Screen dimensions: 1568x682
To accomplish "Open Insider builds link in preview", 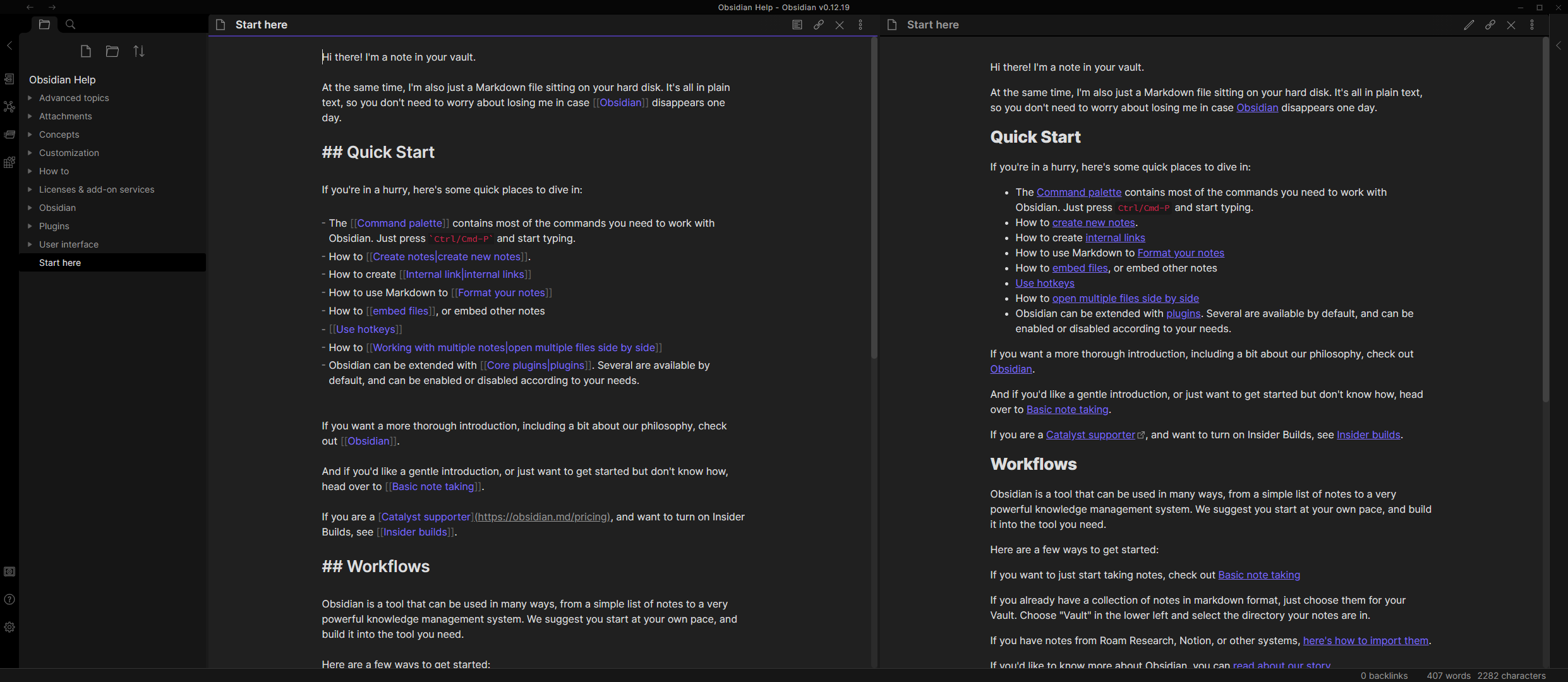I will (x=1368, y=434).
